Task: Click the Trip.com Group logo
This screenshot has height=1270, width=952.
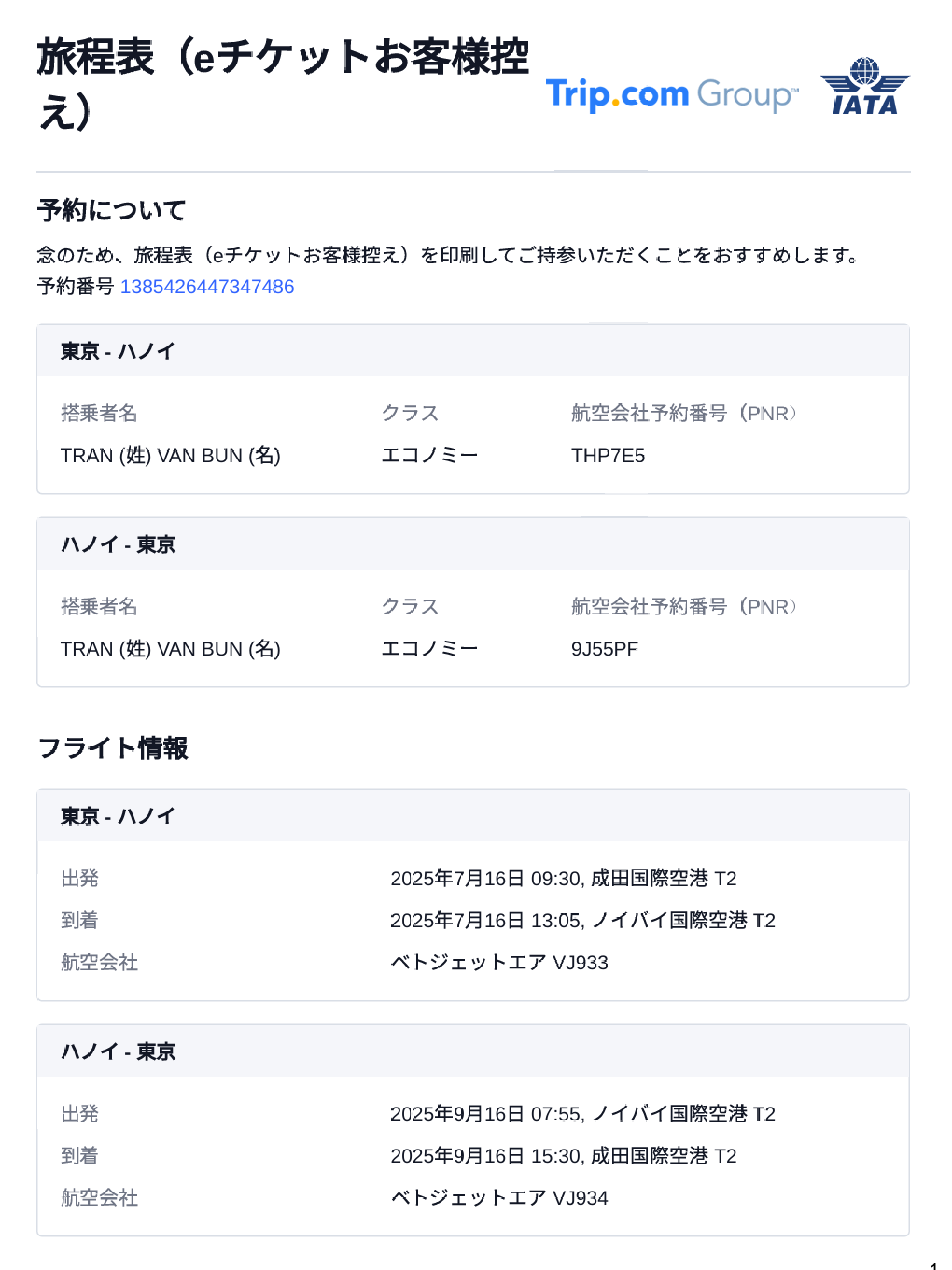Action: [671, 94]
